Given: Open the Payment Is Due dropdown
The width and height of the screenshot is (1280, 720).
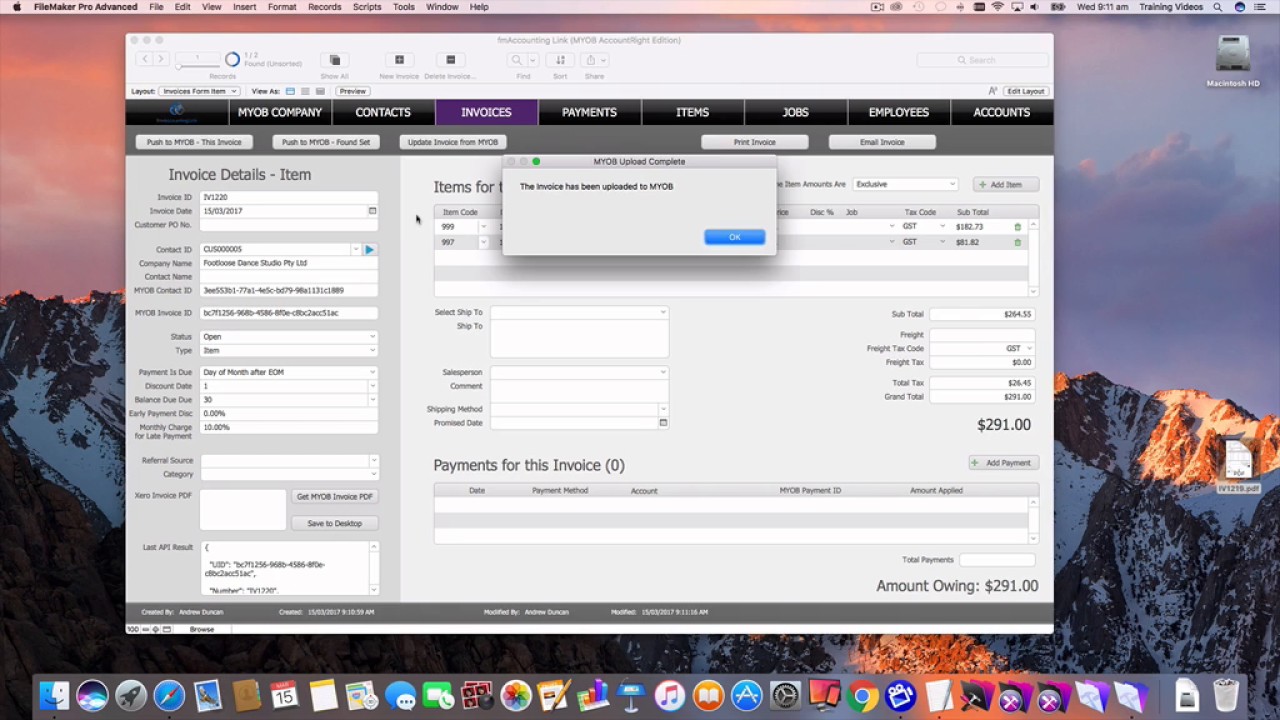Looking at the screenshot, I should tap(289, 372).
